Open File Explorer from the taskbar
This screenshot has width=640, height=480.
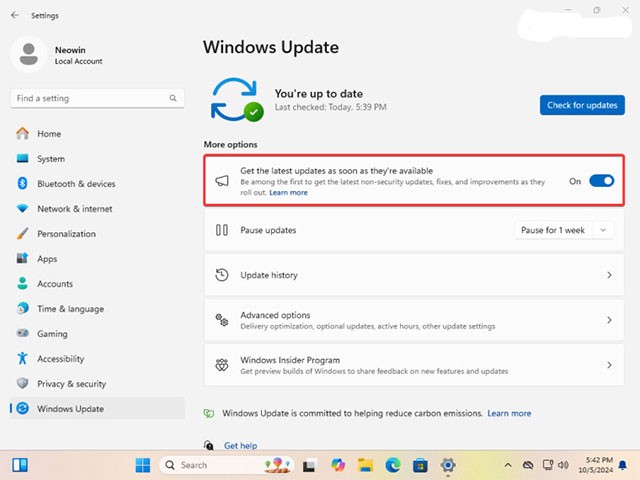(x=365, y=465)
